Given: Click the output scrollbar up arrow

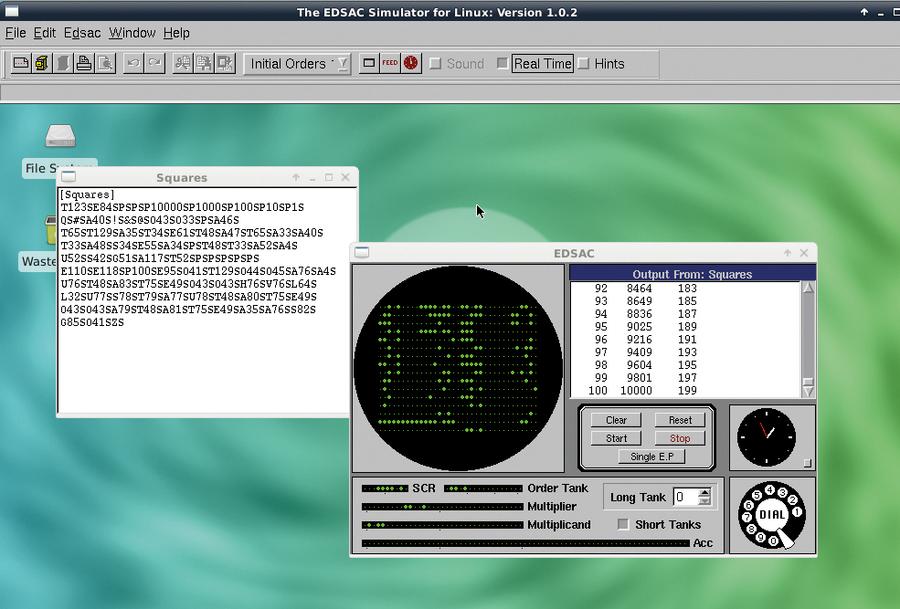Looking at the screenshot, I should point(808,288).
